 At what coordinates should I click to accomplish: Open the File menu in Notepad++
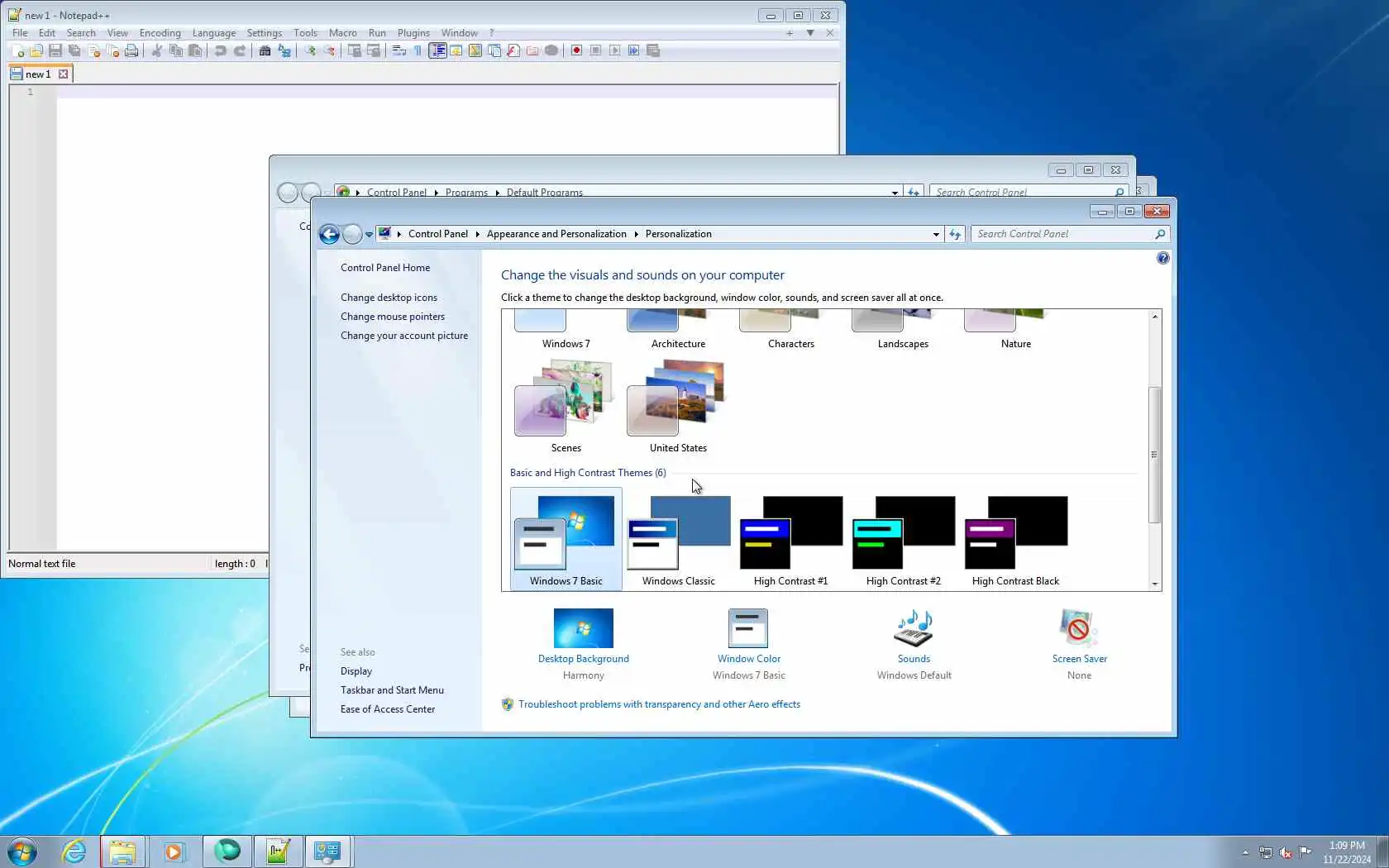tap(20, 33)
